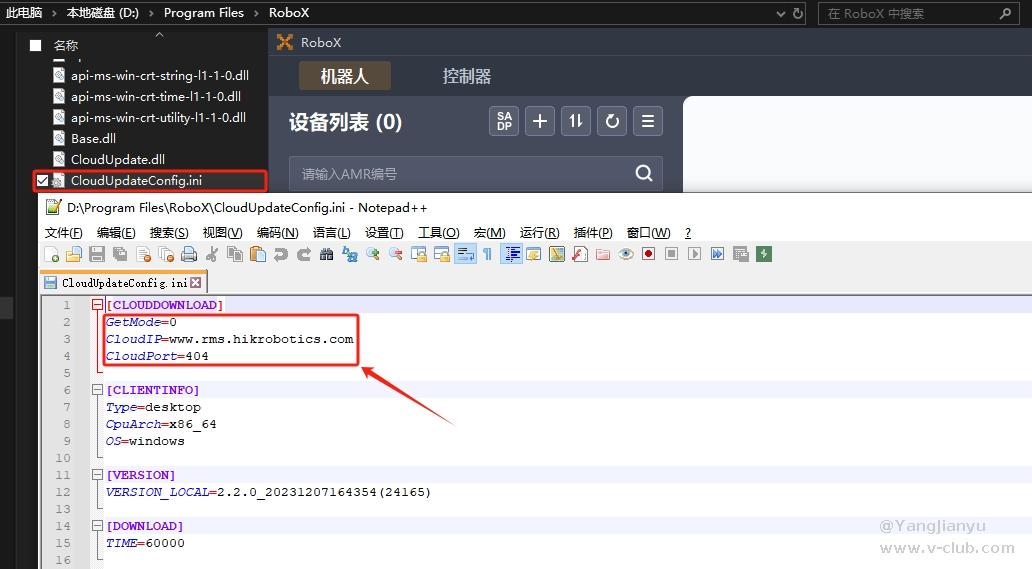Screen dimensions: 1032x569
Task: Click the Playback macro icon
Action: tap(694, 254)
